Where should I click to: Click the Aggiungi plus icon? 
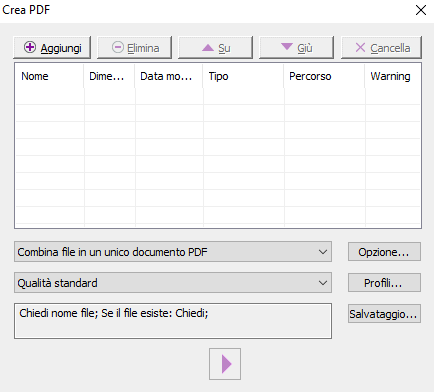[x=30, y=48]
